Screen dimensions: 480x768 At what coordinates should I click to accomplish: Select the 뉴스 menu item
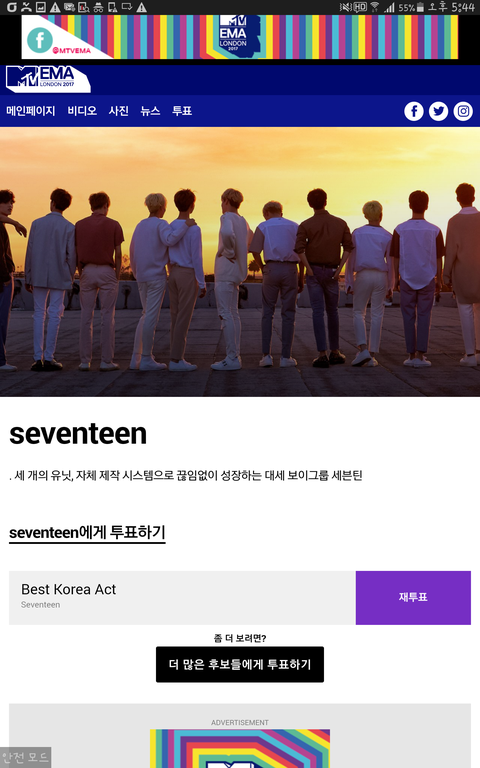[150, 111]
